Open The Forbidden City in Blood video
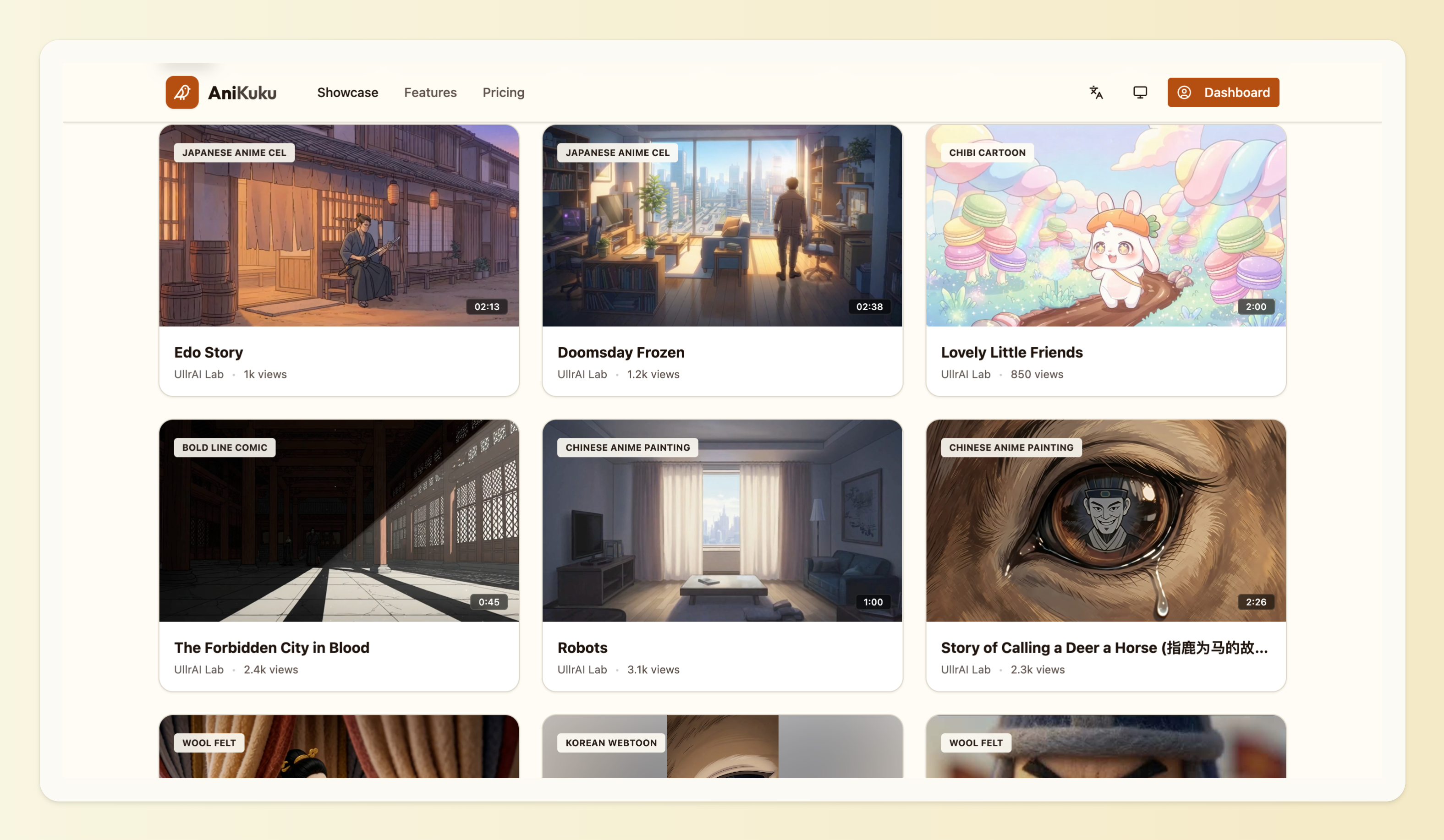1444x840 pixels. 339,522
